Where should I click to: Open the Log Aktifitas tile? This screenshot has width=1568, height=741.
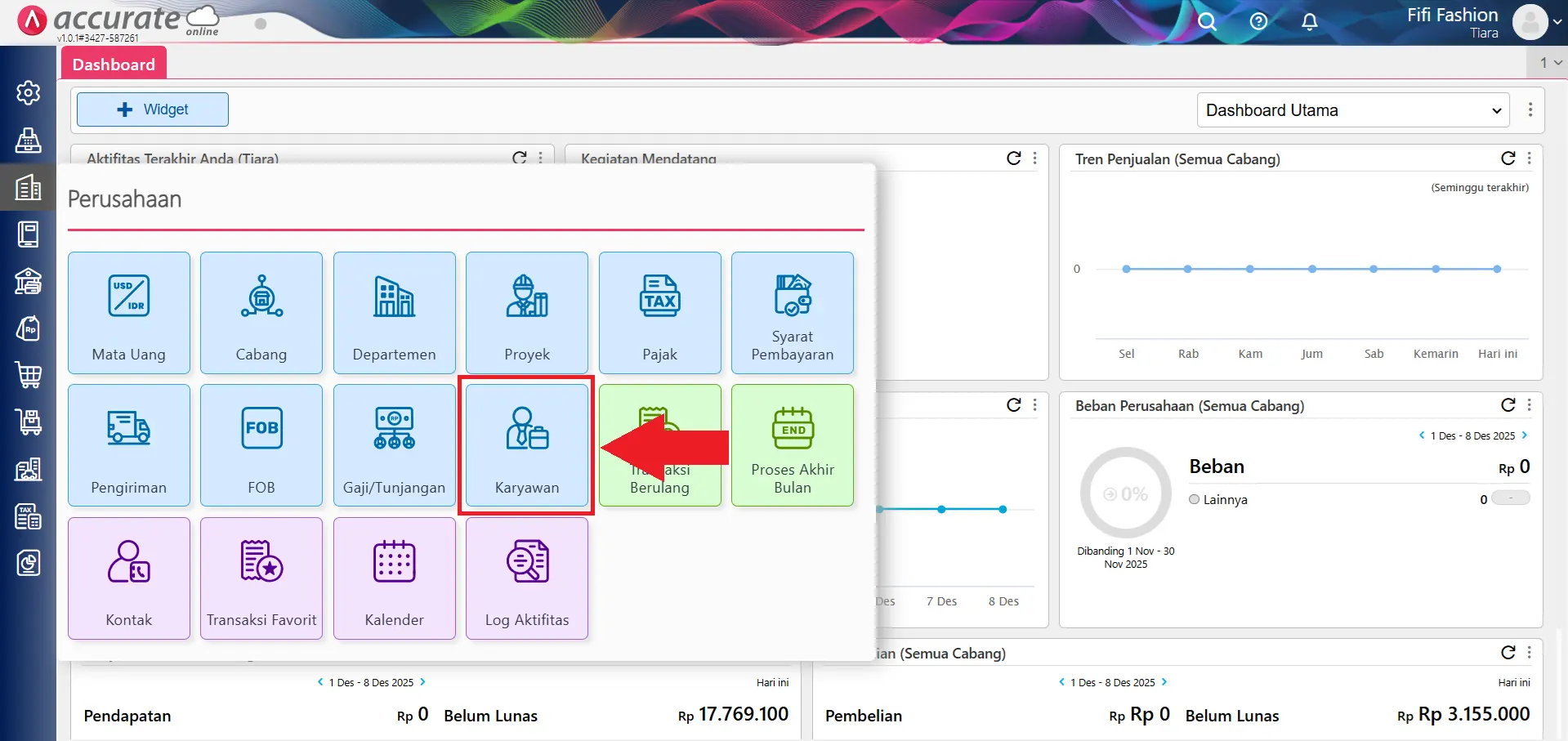(526, 578)
